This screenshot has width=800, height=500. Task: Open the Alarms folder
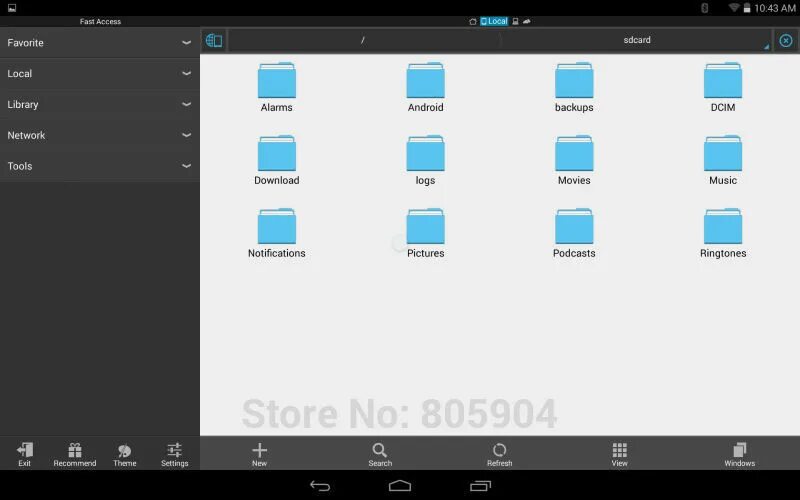(277, 87)
